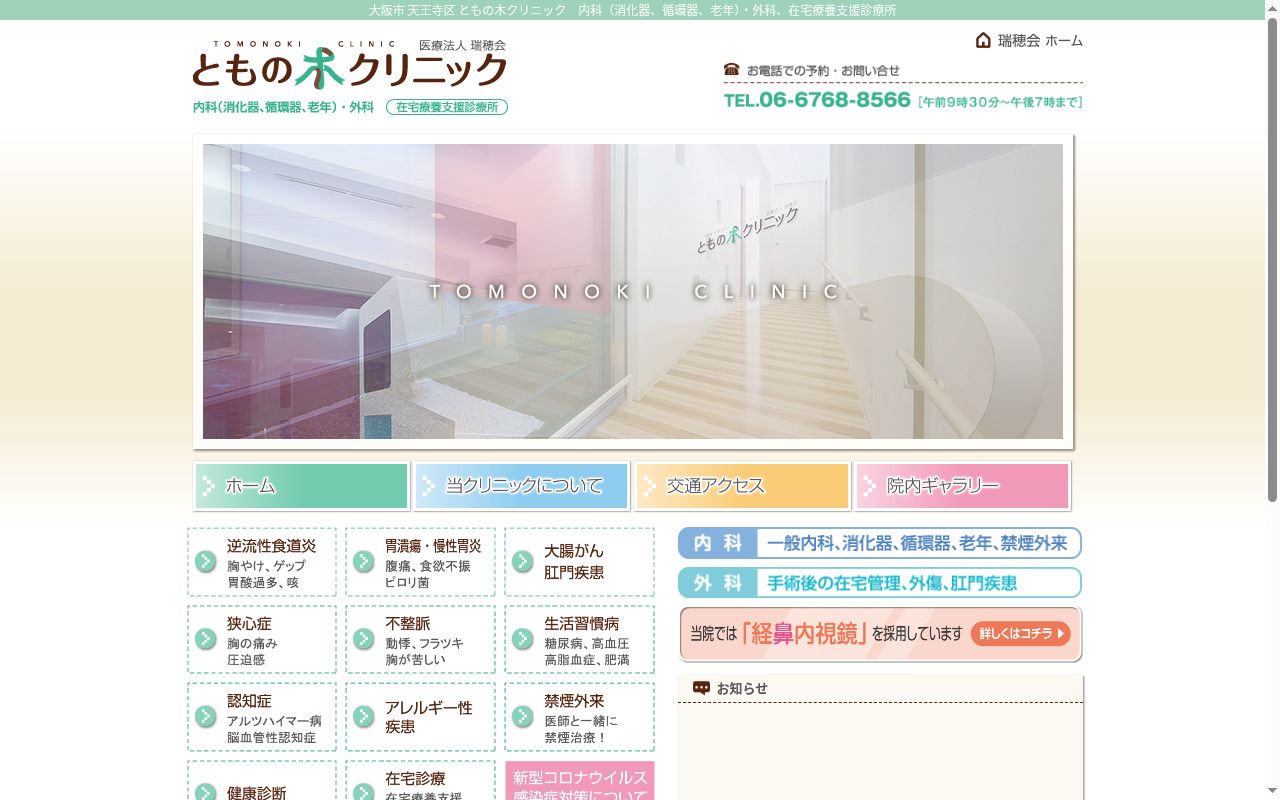This screenshot has width=1280, height=800.
Task: Click the green arrow icon for 在宅診療
Action: (364, 791)
